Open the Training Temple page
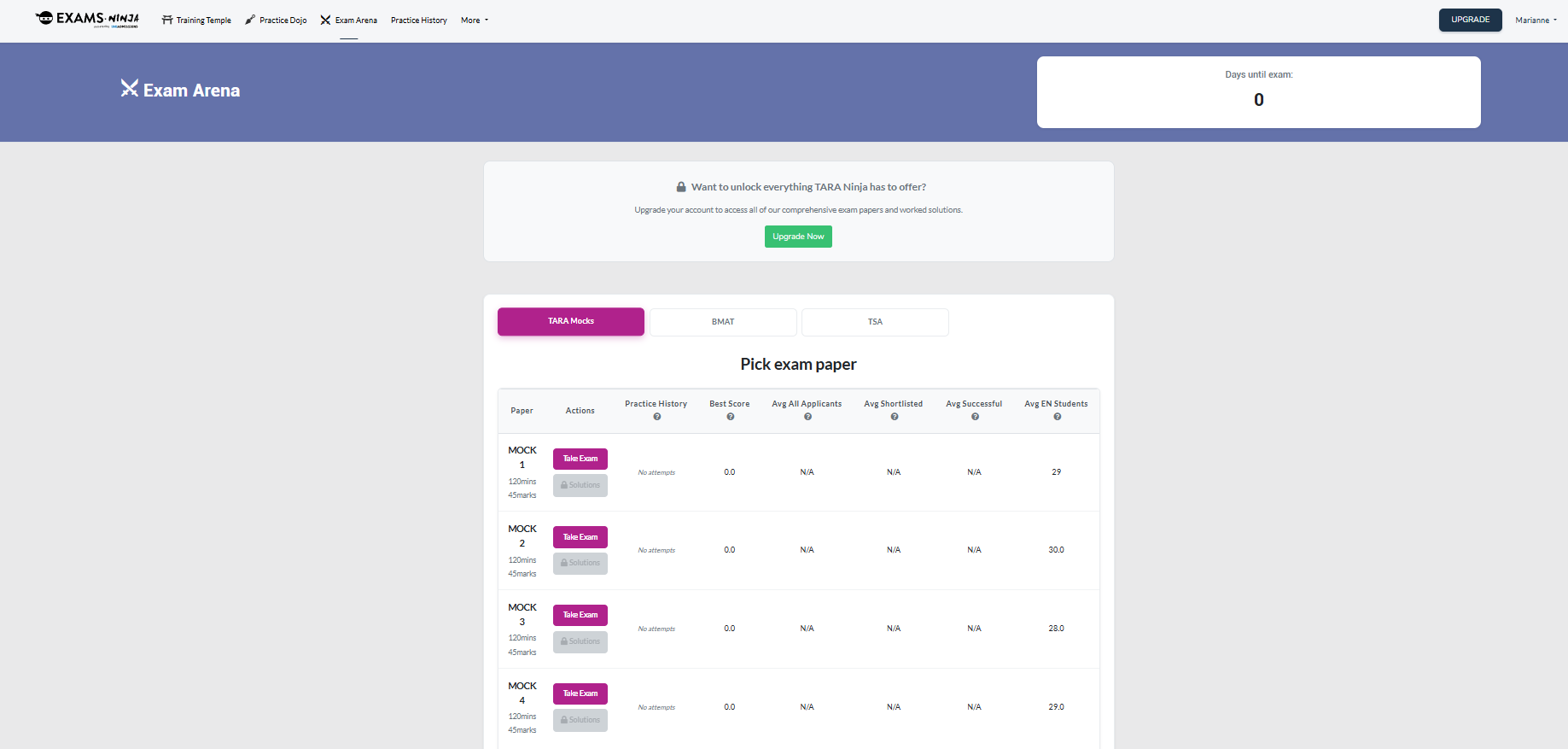The width and height of the screenshot is (1568, 749). pos(196,20)
